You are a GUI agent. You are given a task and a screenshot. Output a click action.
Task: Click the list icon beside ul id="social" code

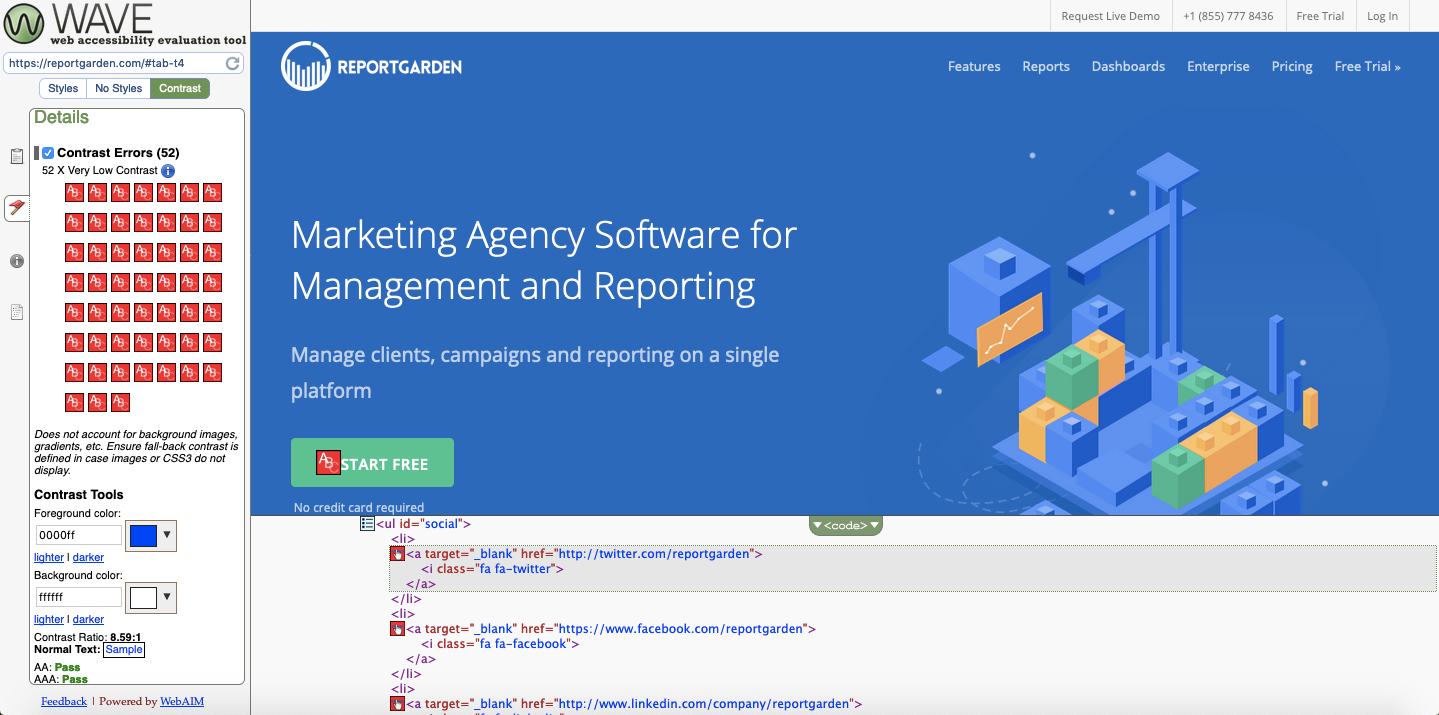367,523
